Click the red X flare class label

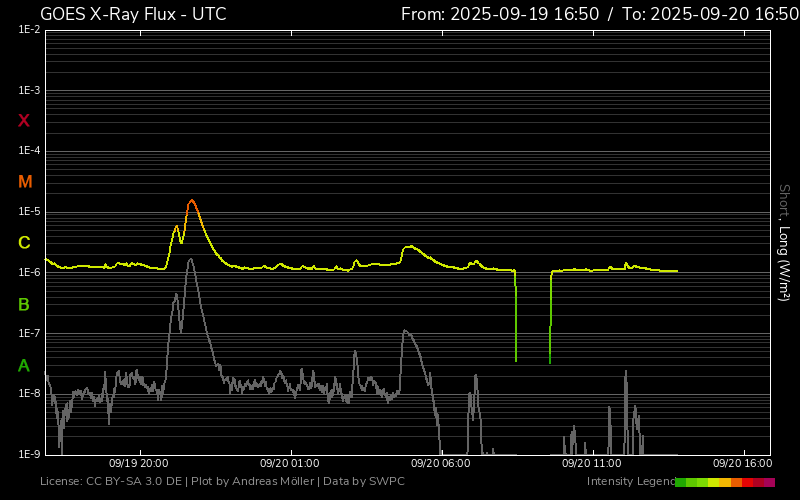(24, 121)
